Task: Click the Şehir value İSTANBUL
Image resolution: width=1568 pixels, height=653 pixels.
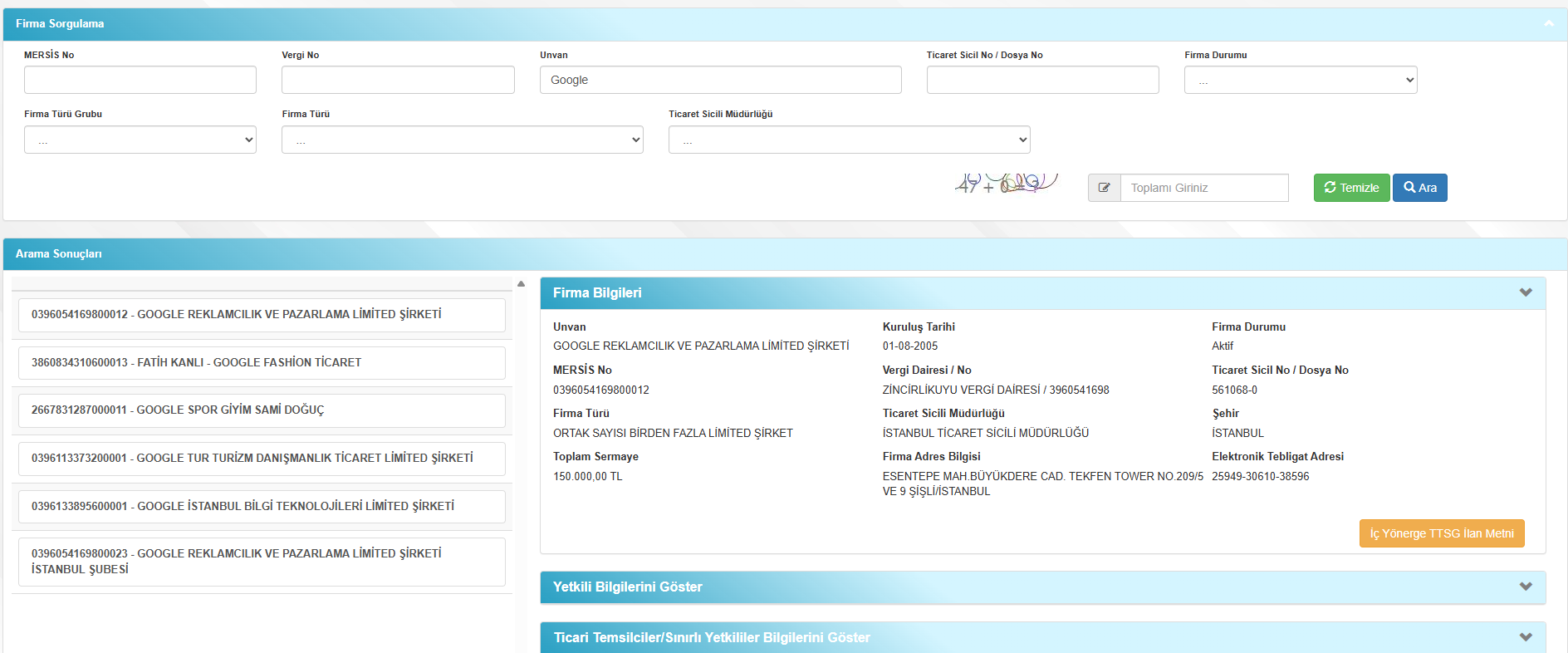Action: coord(1237,433)
